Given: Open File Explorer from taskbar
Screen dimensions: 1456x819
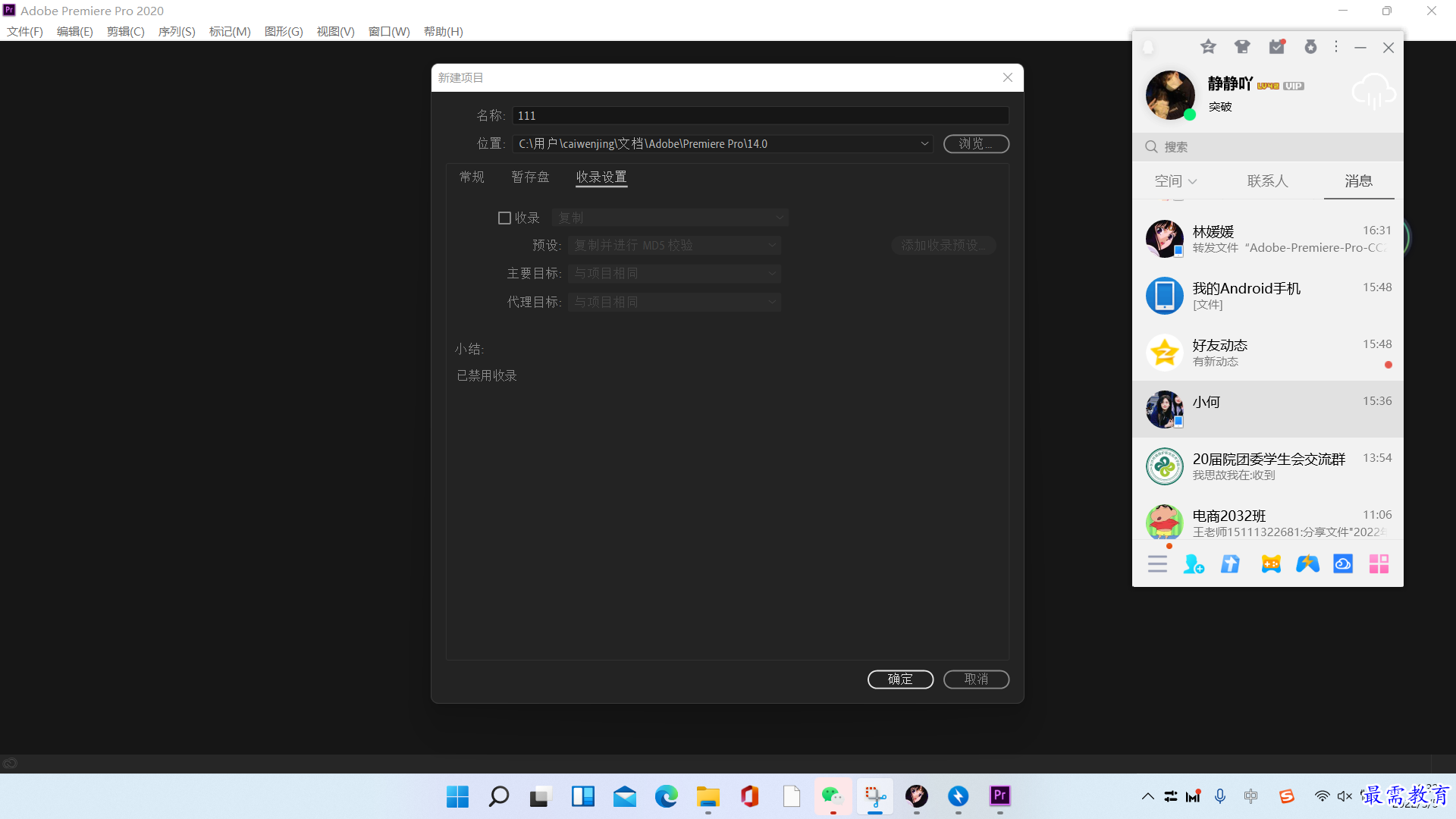Looking at the screenshot, I should tap(708, 797).
